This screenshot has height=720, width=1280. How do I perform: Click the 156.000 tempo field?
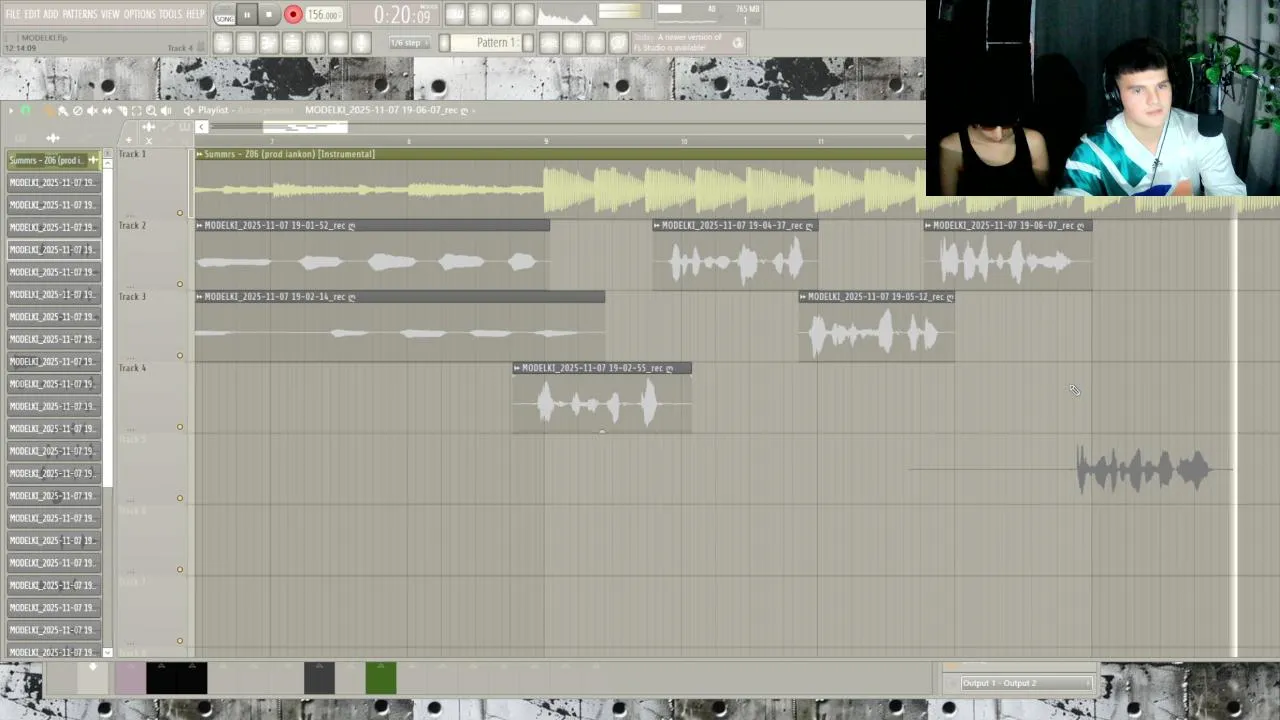[323, 15]
